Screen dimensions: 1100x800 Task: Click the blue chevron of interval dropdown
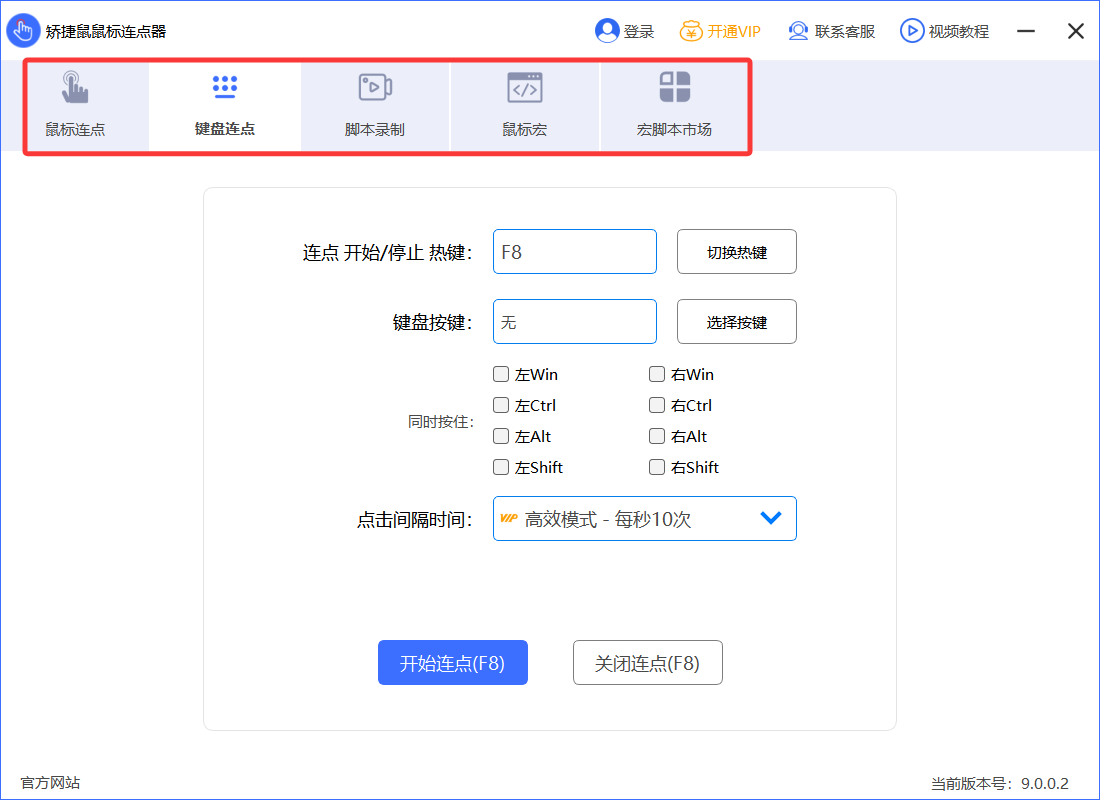[x=771, y=519]
